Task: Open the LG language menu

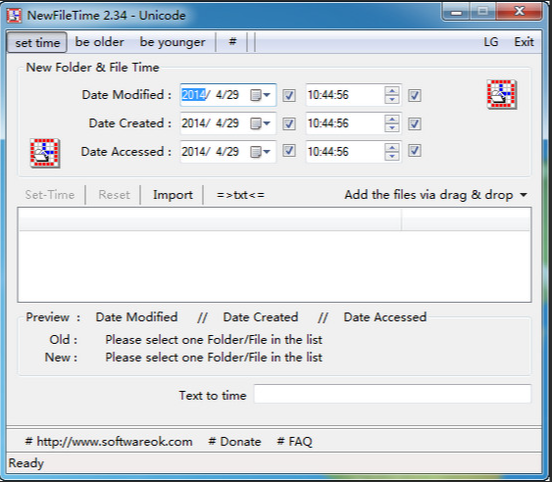Action: 491,42
